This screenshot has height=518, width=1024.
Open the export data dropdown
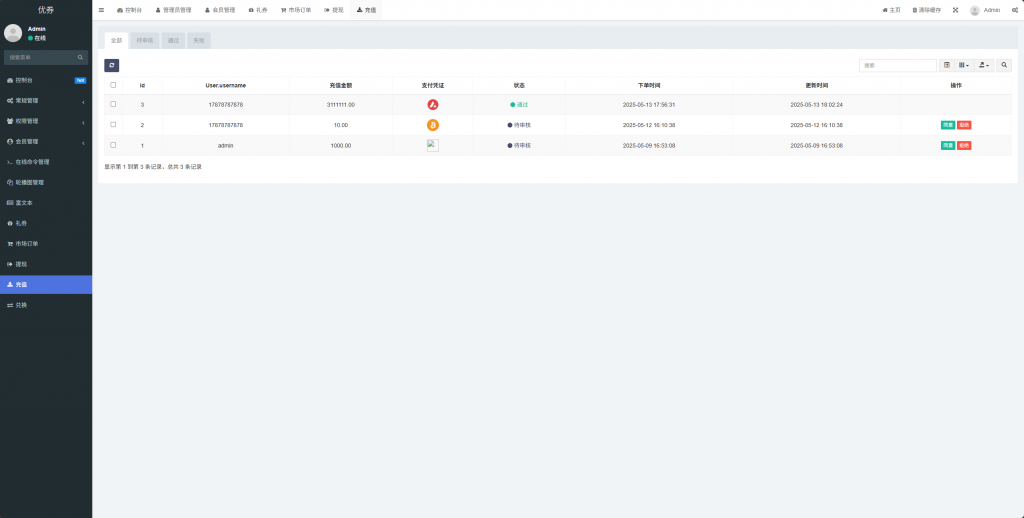[985, 65]
